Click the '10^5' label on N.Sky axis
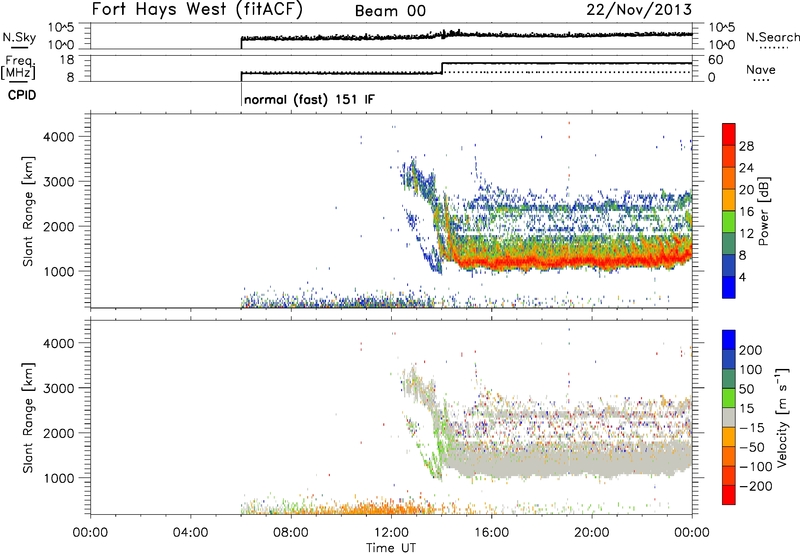 (61, 28)
